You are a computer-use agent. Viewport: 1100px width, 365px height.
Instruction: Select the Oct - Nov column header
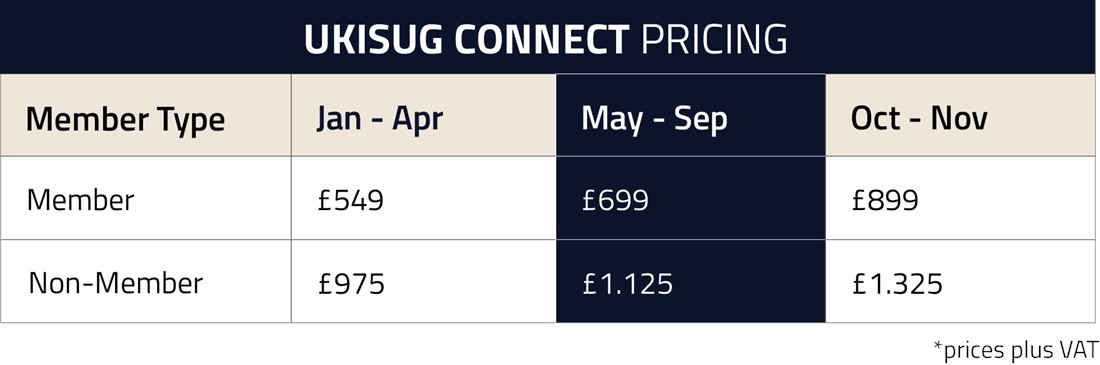[x=919, y=119]
